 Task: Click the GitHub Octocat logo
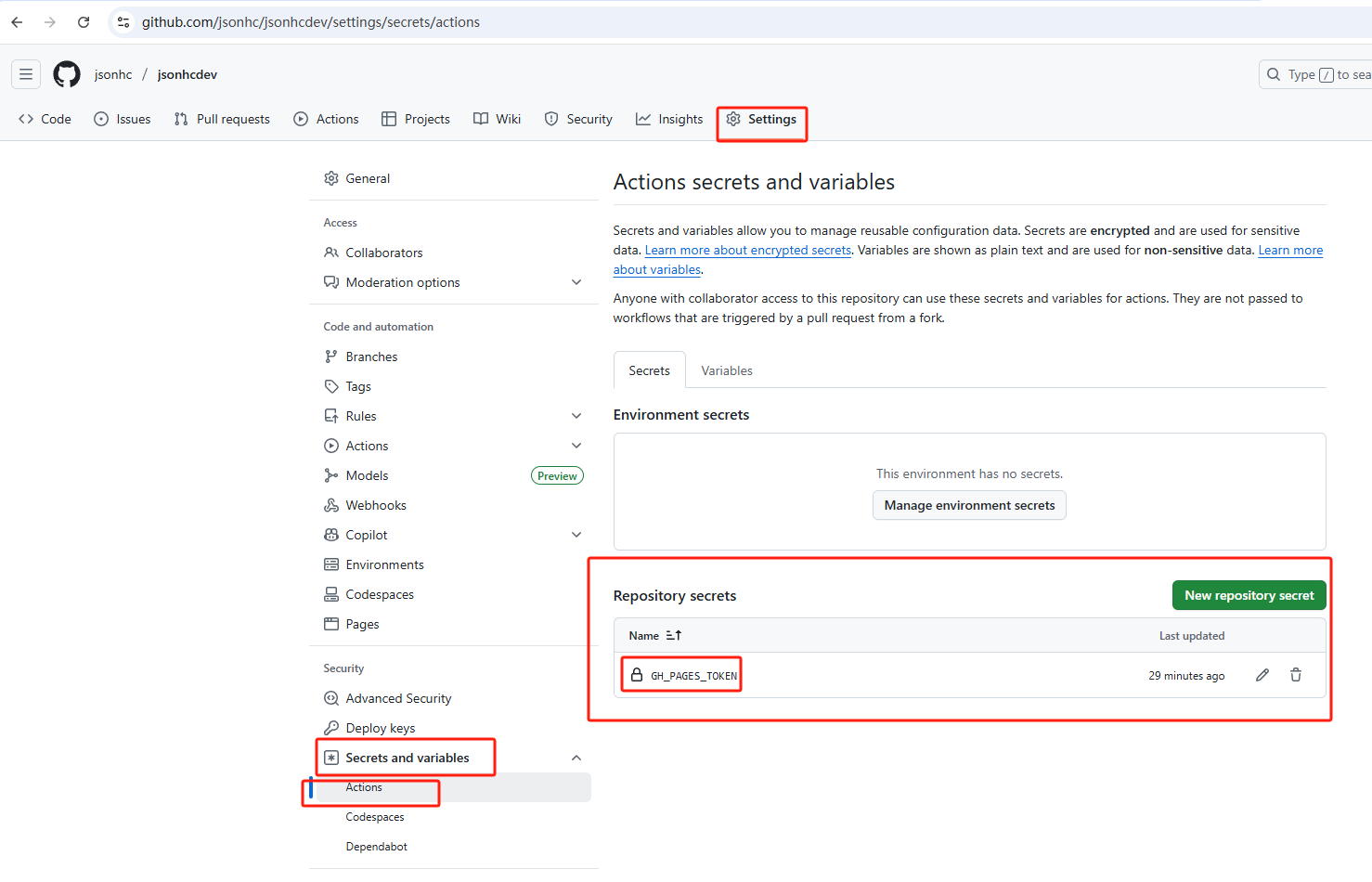[x=67, y=74]
